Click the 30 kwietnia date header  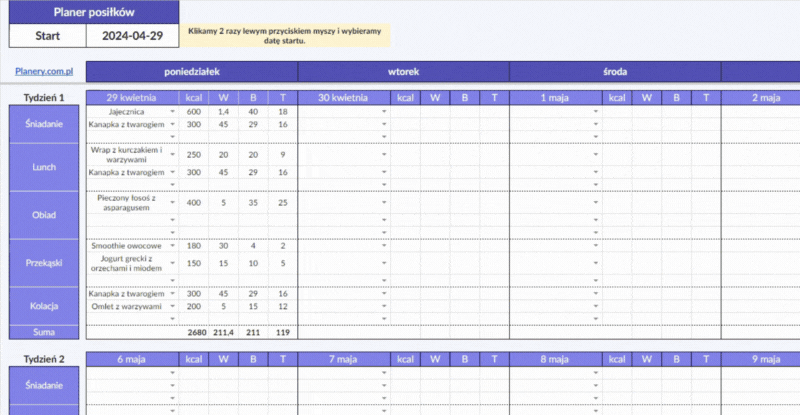(343, 97)
